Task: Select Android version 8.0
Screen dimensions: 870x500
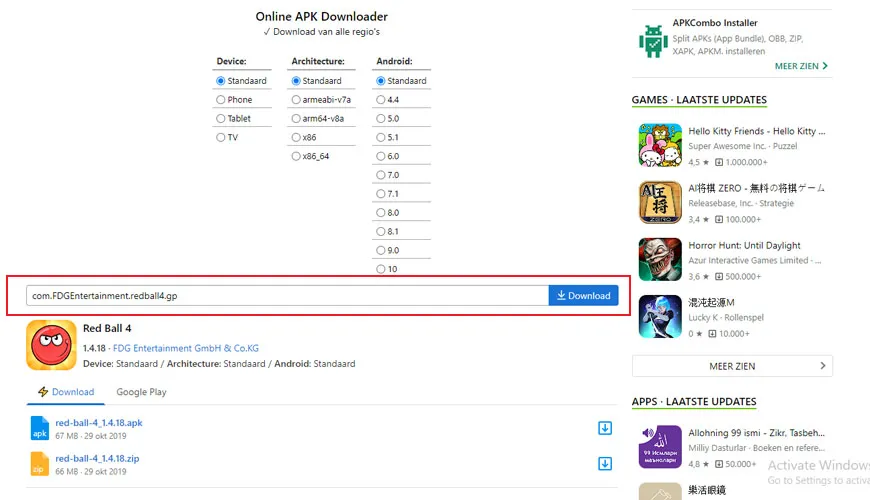Action: point(381,213)
